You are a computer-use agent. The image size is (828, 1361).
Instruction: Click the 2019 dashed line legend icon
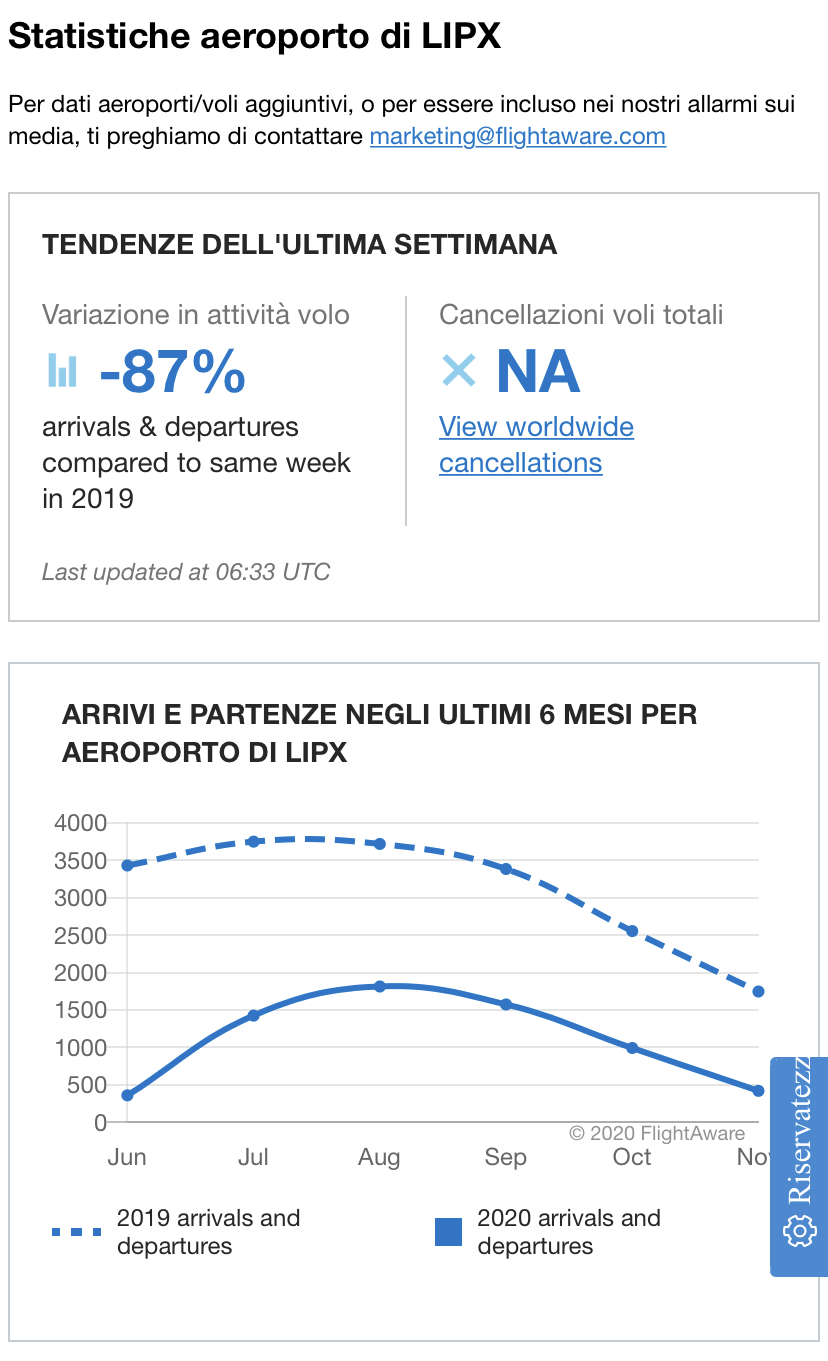click(77, 1232)
